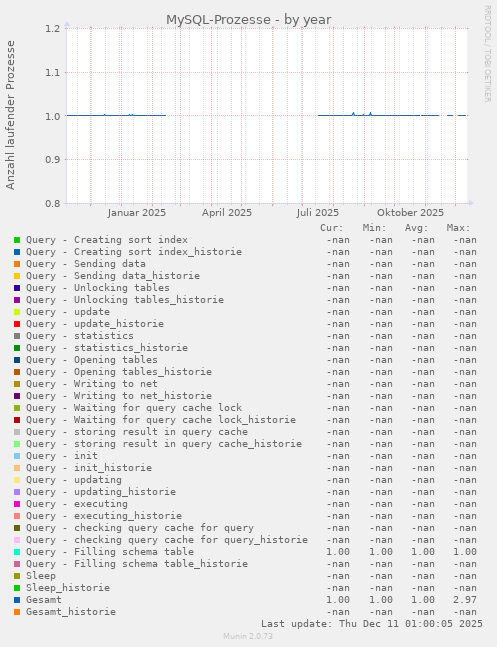Click the 'Juli 2025' x-axis label
The image size is (497, 647).
[x=317, y=213]
